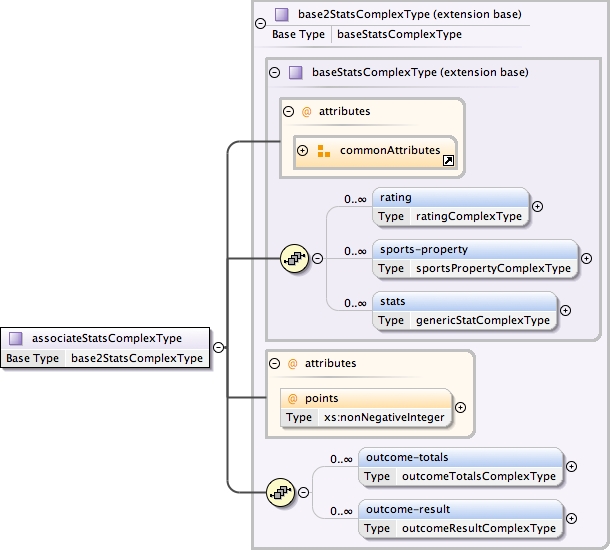Click the upper sequence compositor icon

(294, 259)
